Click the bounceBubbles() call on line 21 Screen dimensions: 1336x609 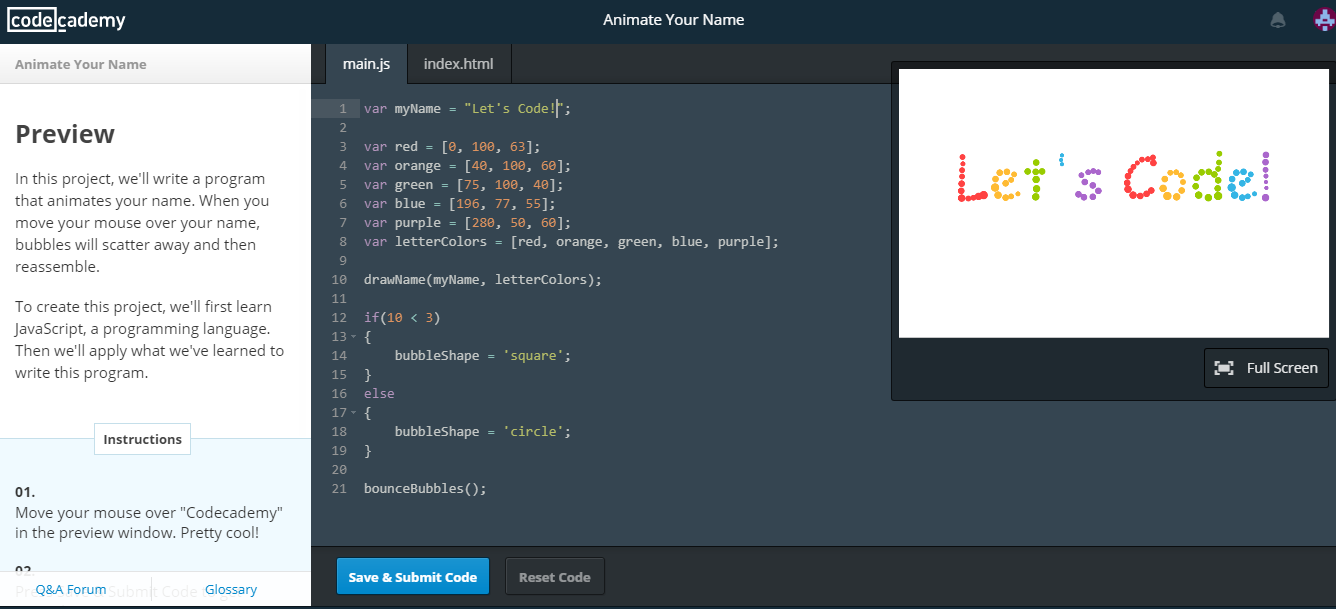(x=424, y=488)
